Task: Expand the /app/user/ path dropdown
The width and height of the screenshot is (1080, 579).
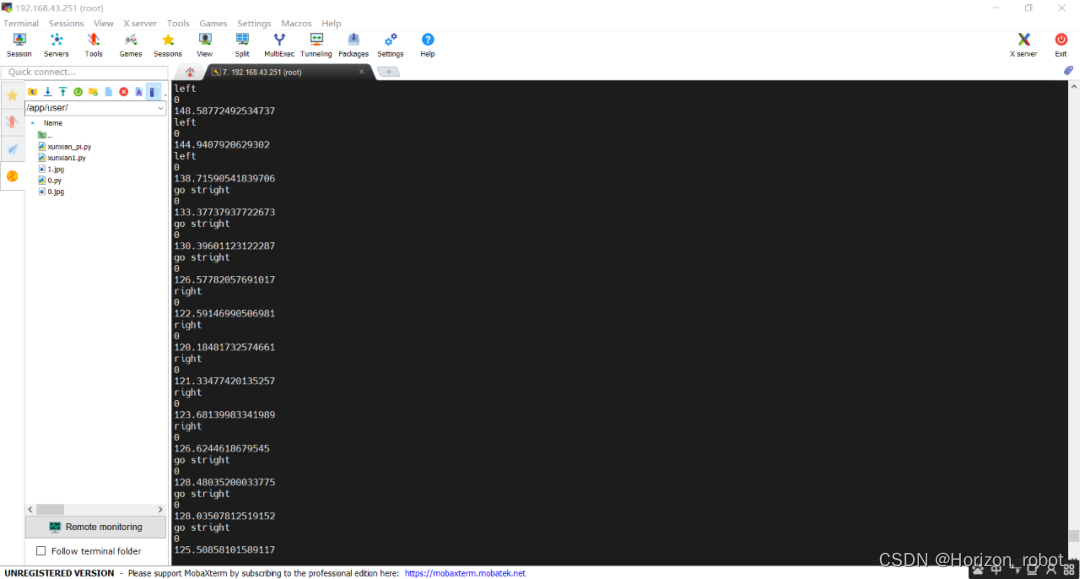Action: coord(160,108)
